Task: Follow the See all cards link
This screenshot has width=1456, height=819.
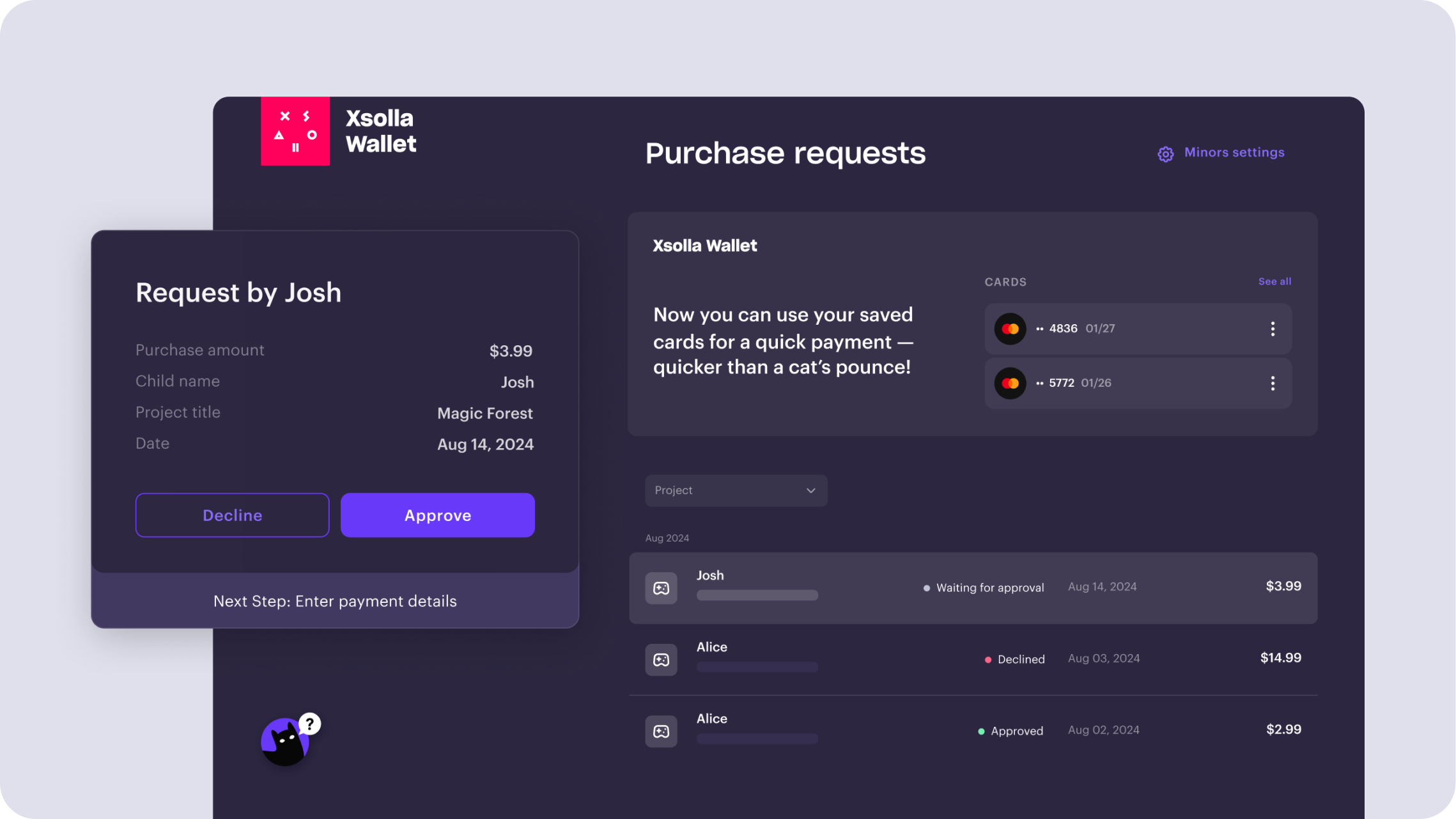Action: 1274,281
